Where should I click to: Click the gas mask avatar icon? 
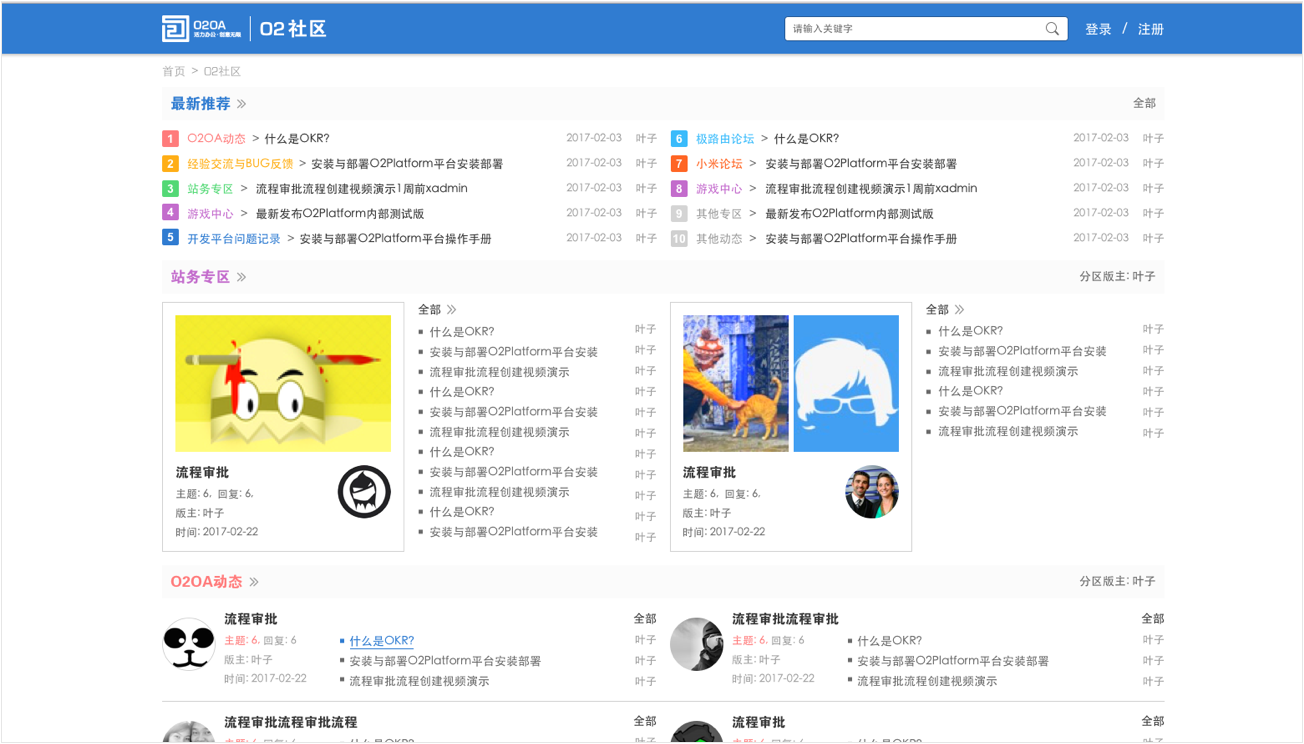(x=696, y=644)
